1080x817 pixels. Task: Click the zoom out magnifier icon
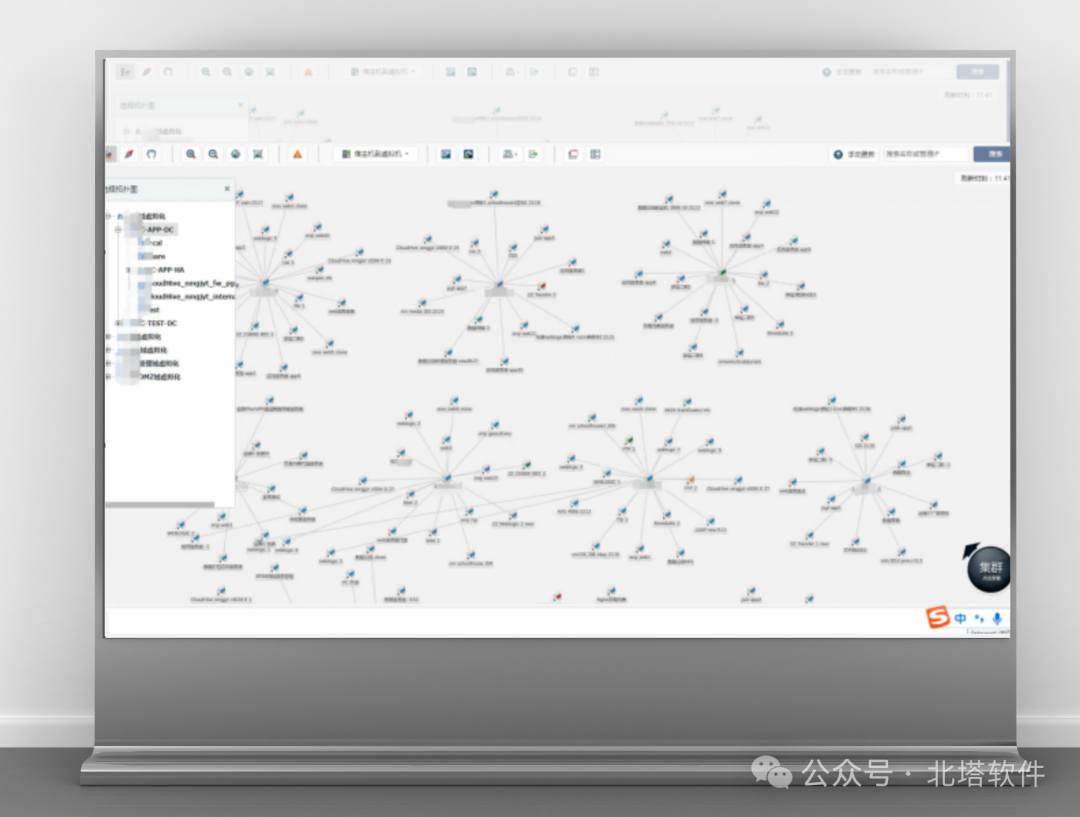[x=214, y=154]
